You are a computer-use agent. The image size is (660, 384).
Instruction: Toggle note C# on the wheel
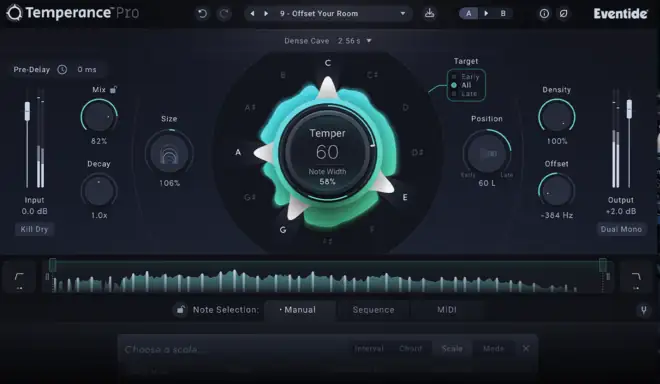tap(372, 75)
